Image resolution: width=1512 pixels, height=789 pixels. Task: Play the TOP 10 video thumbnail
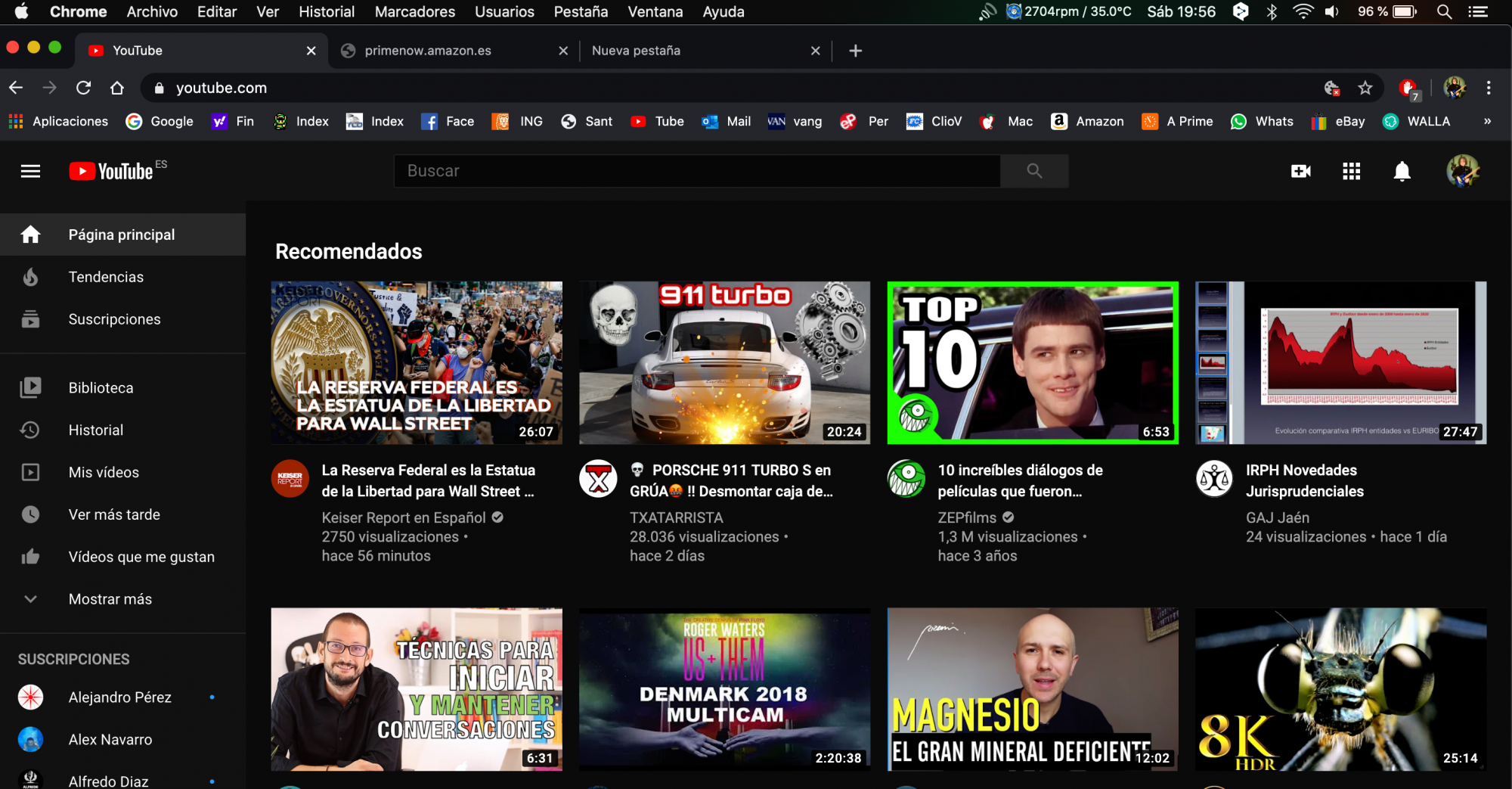pyautogui.click(x=1033, y=362)
